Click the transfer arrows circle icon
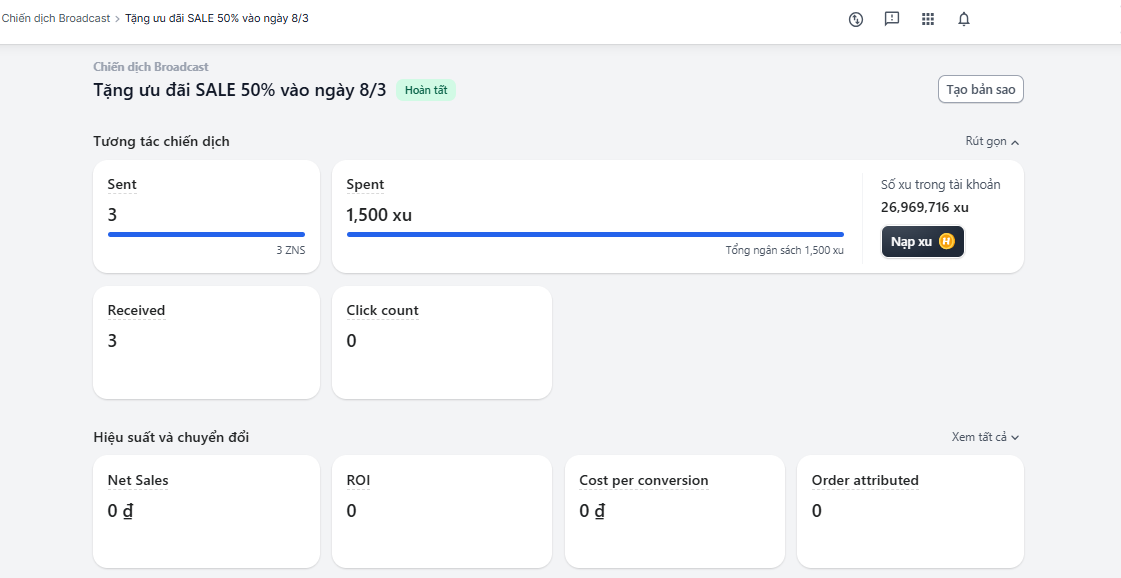The height and width of the screenshot is (578, 1121). click(x=856, y=19)
